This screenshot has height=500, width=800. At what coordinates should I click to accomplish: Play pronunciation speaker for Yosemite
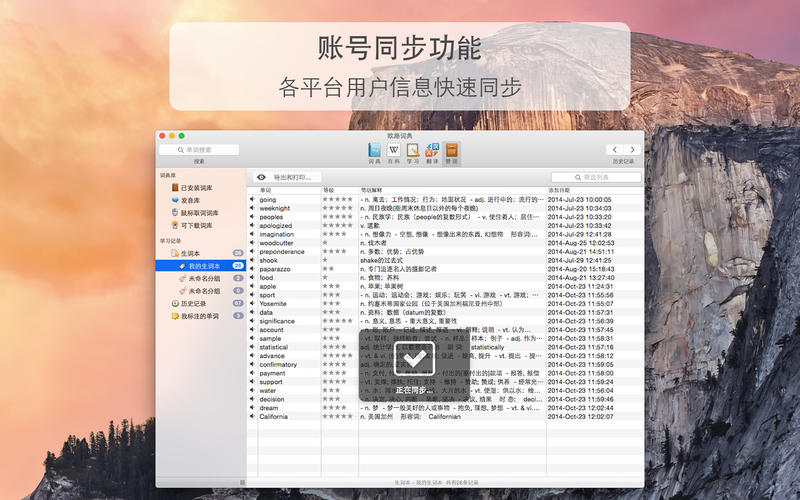252,304
